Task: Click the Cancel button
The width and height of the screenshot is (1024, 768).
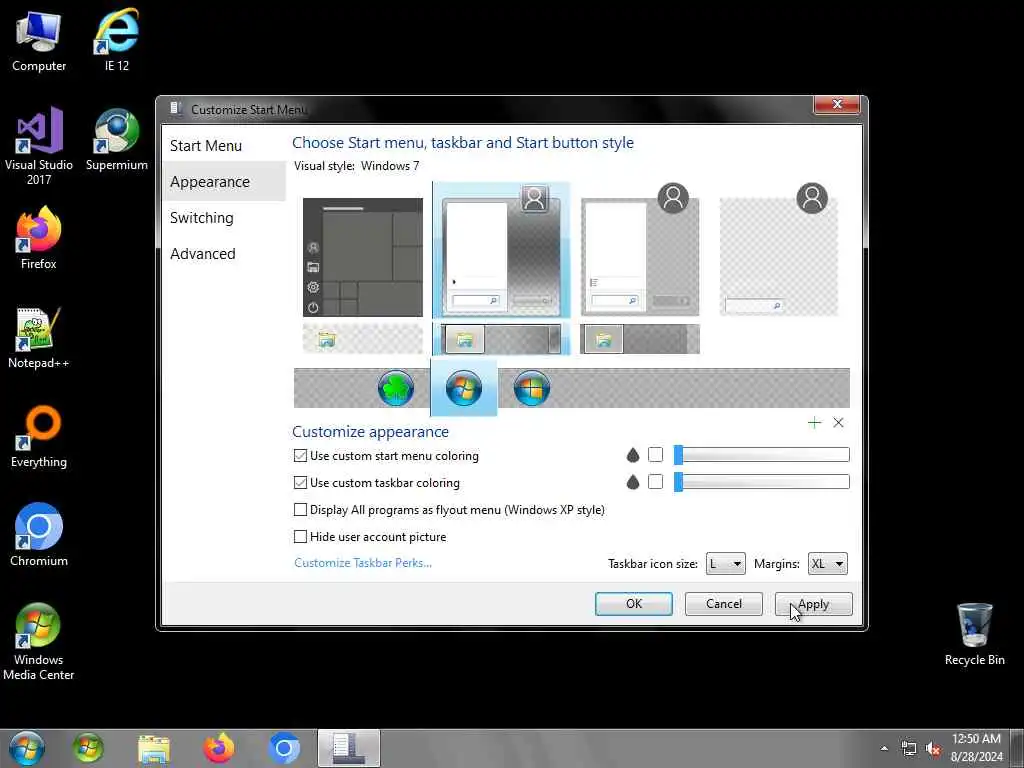Action: coord(724,604)
